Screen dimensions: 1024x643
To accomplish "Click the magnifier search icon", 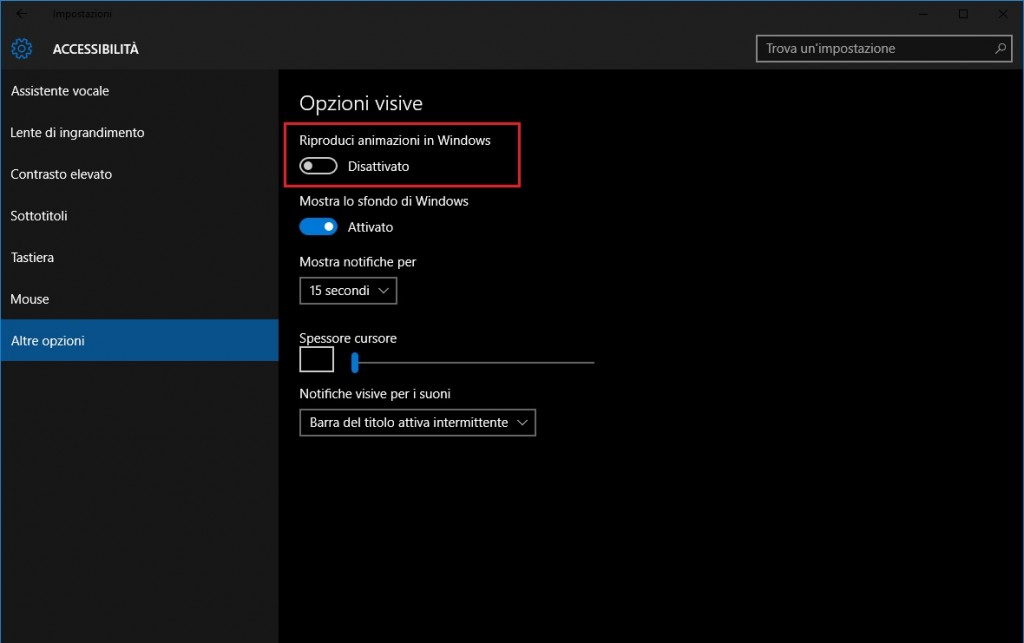I will click(x=1000, y=48).
